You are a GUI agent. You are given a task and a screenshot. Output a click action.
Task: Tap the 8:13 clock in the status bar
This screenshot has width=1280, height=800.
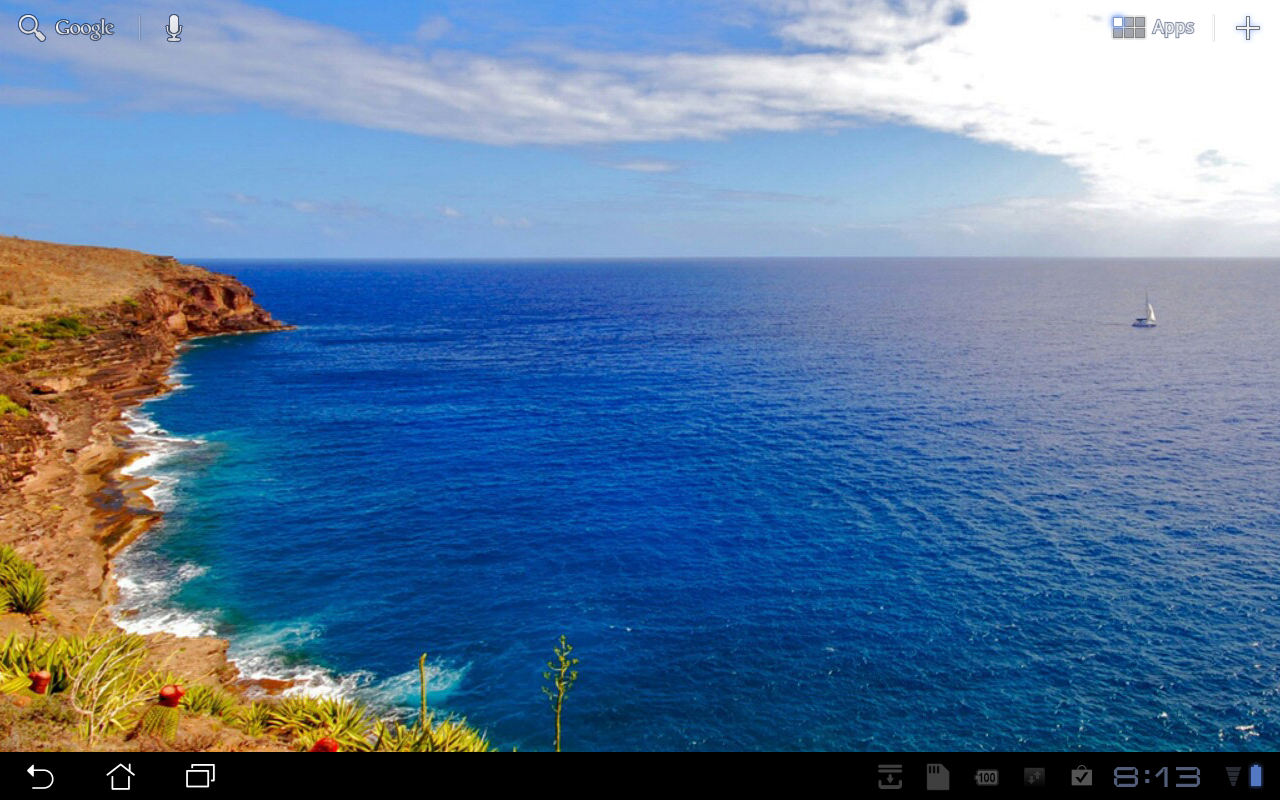[1157, 777]
